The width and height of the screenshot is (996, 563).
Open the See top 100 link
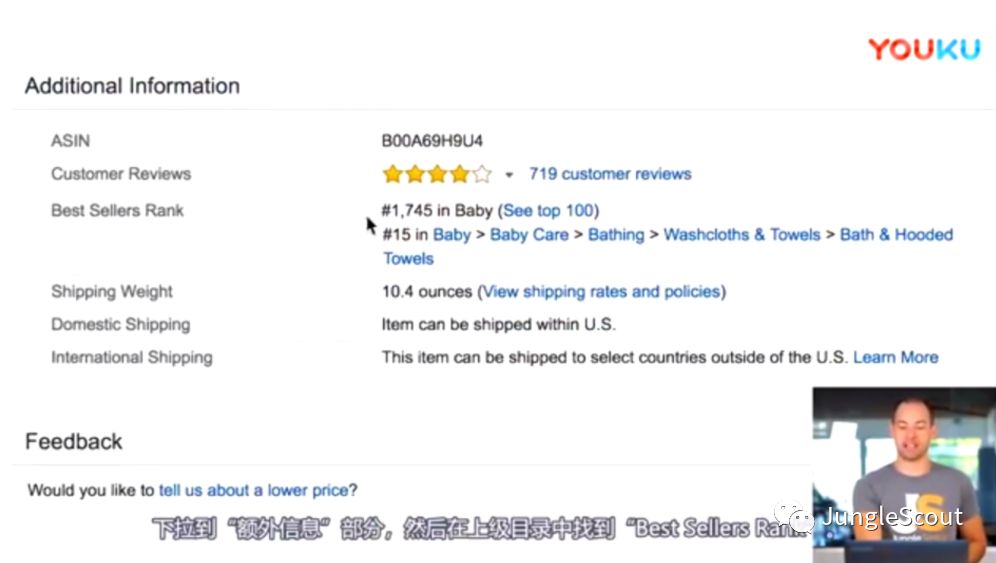coord(548,210)
